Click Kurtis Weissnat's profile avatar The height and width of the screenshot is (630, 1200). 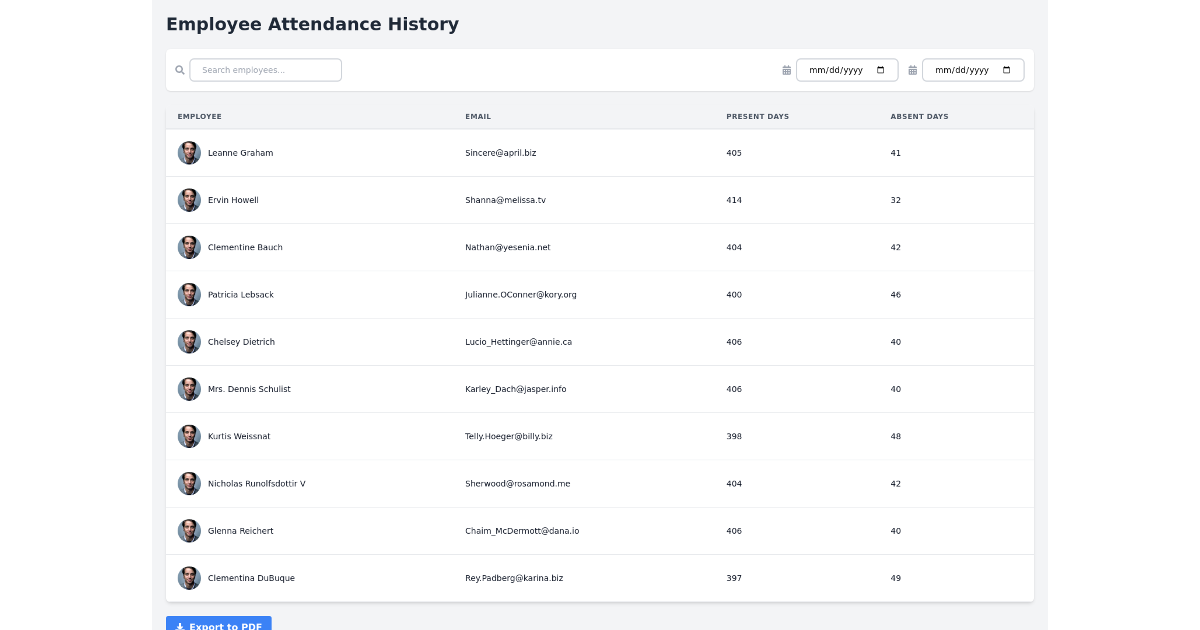(189, 436)
